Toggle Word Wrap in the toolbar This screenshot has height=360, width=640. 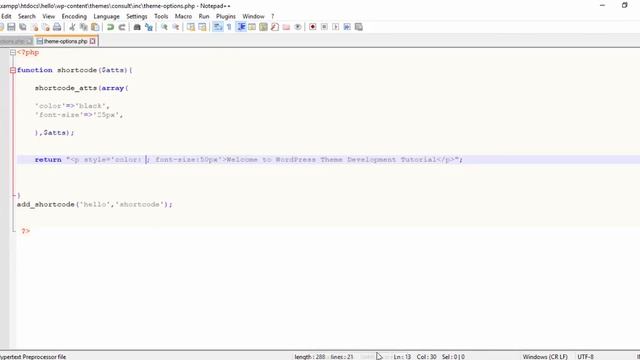(x=218, y=27)
